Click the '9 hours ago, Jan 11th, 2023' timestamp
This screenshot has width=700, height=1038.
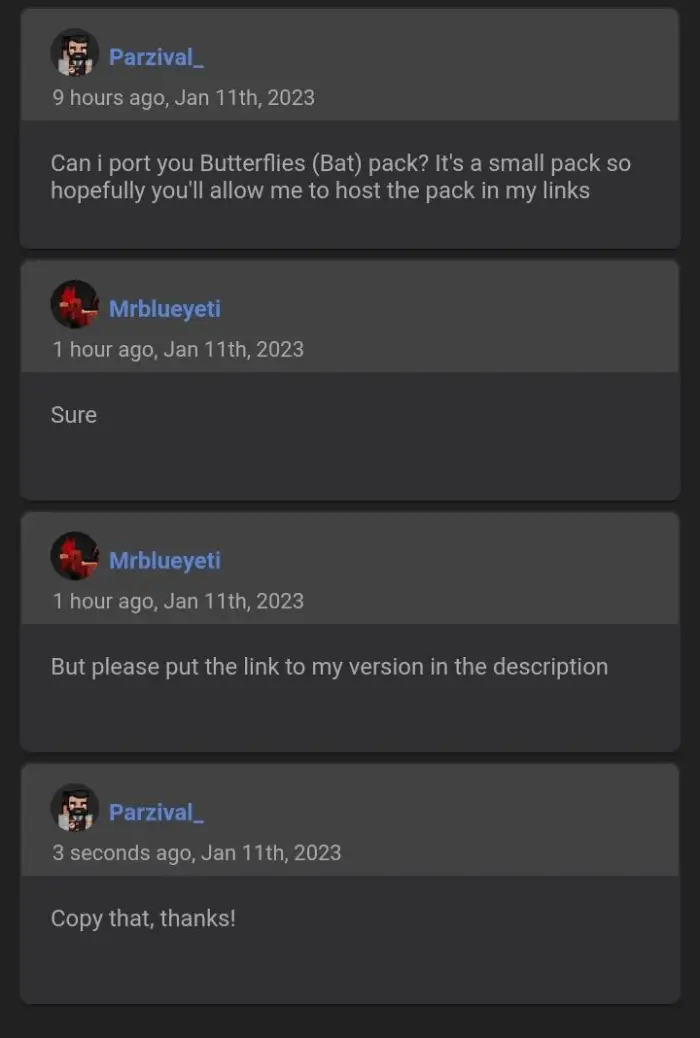(x=183, y=98)
